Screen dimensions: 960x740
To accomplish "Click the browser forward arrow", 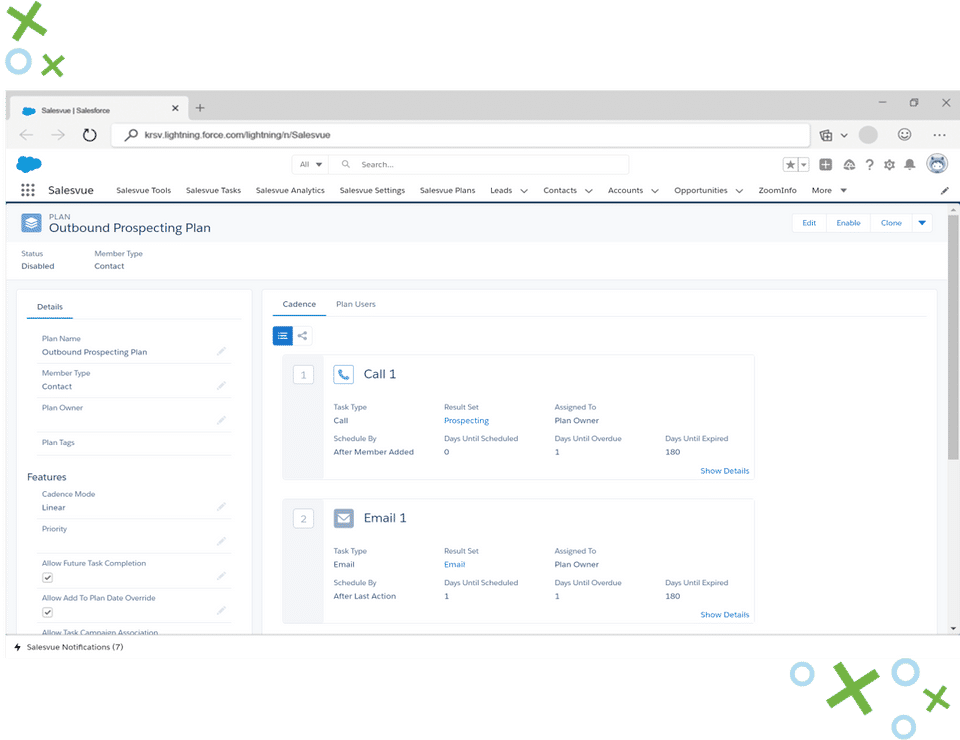I will [x=58, y=135].
